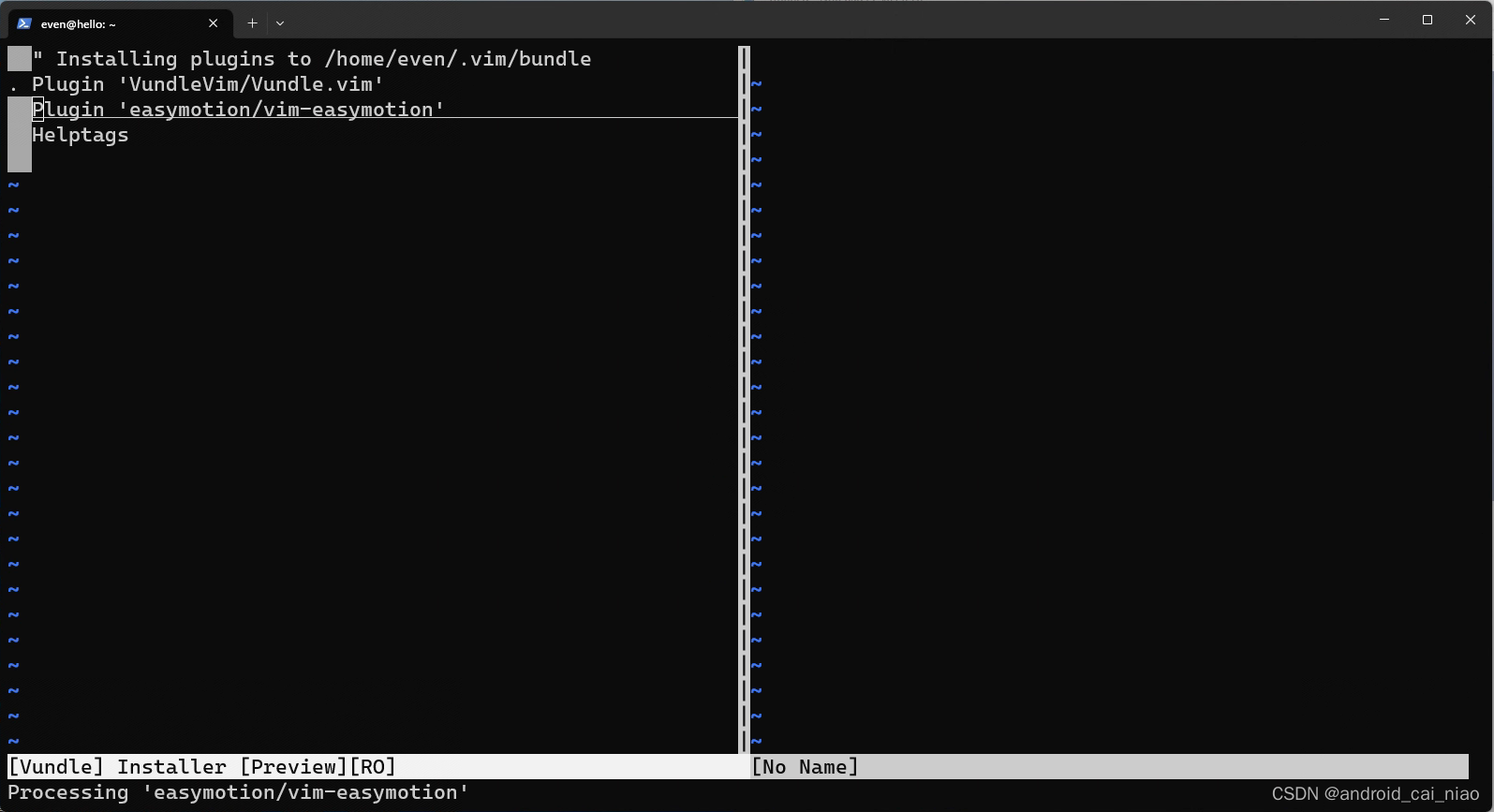Expand the new tab profile dropdown
1494x812 pixels.
280,23
